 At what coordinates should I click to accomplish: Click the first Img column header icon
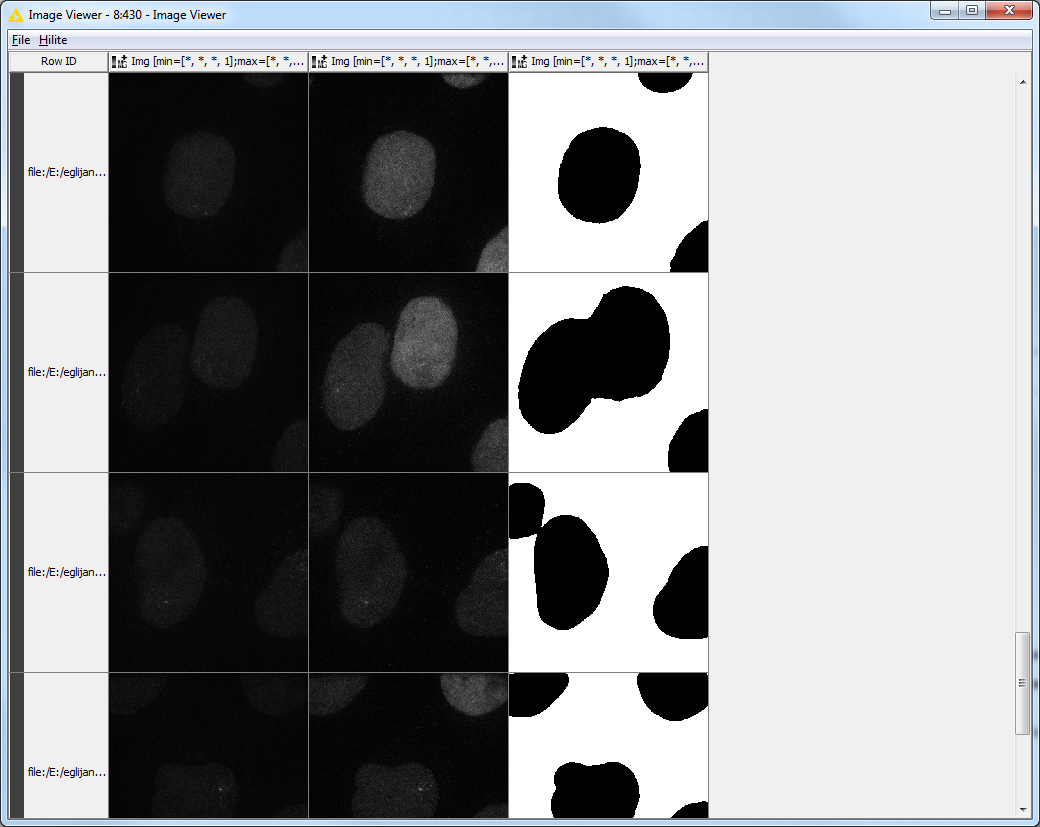coord(119,62)
